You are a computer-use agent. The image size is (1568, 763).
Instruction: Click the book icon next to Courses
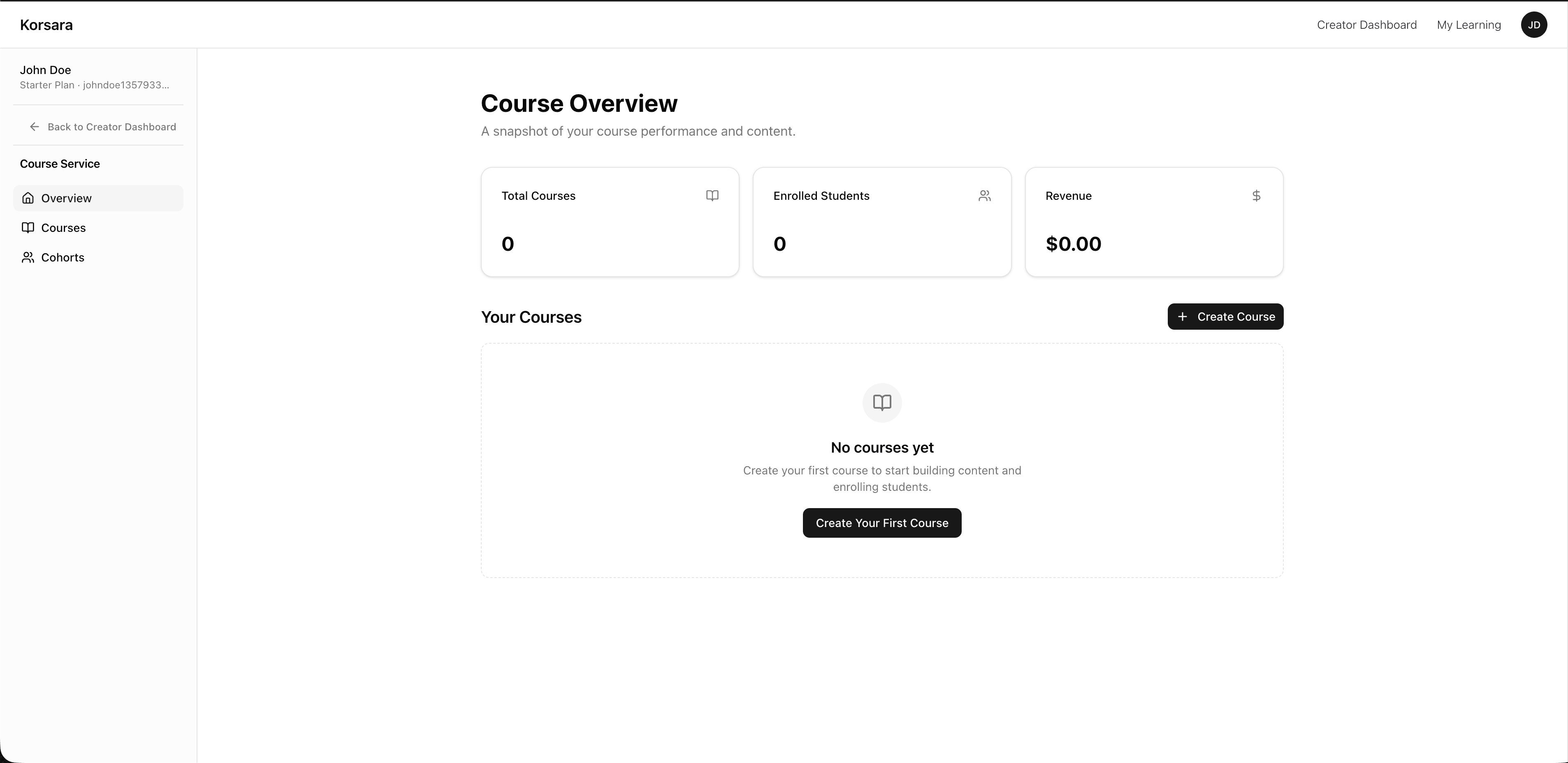(x=28, y=228)
